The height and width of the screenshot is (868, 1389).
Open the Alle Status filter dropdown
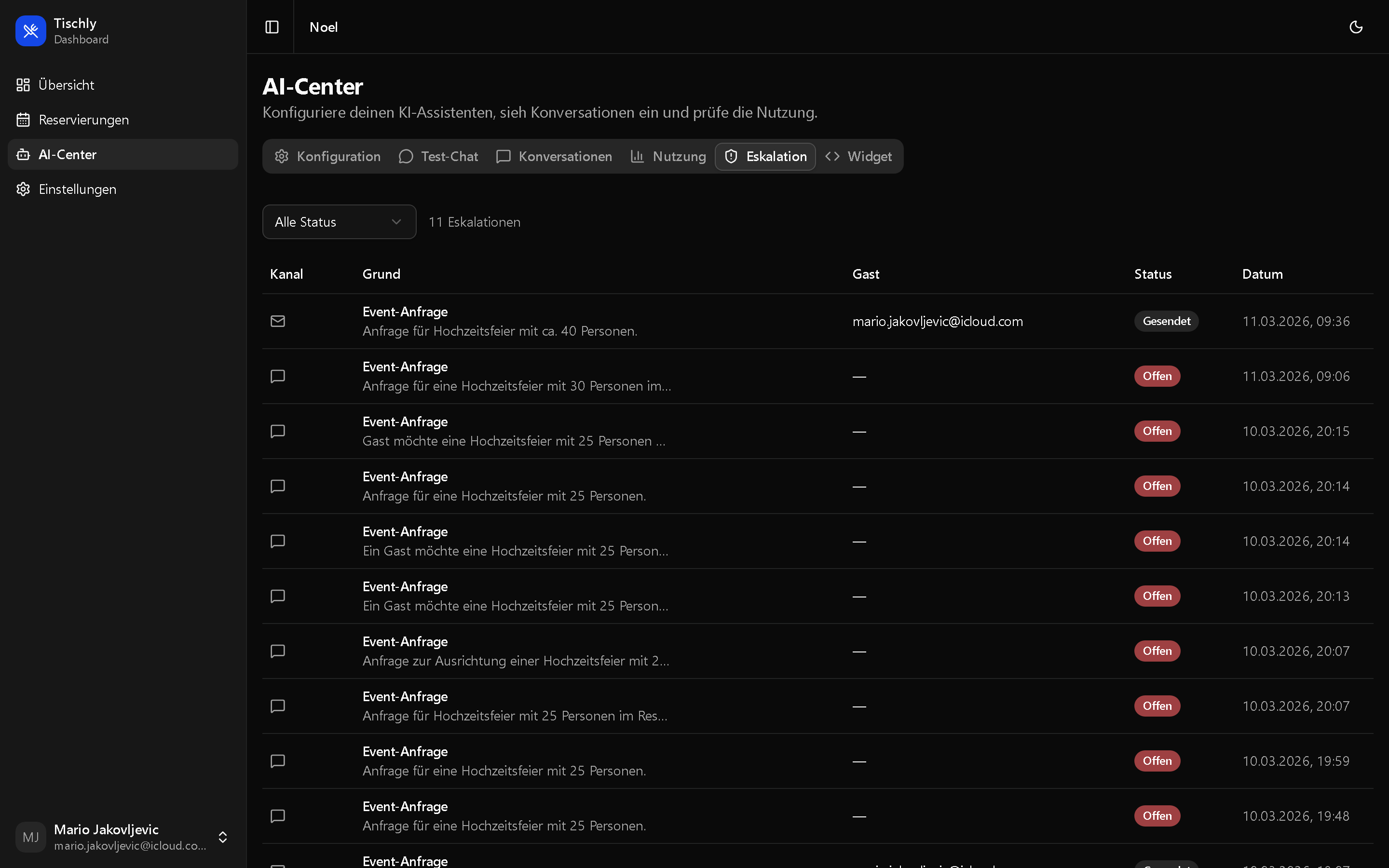[x=339, y=222]
